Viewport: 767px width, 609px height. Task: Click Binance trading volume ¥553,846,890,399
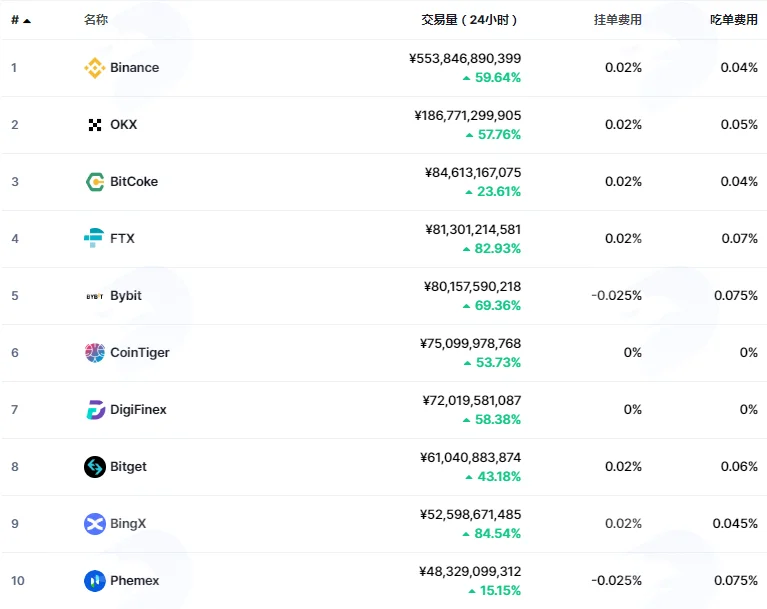pos(465,59)
